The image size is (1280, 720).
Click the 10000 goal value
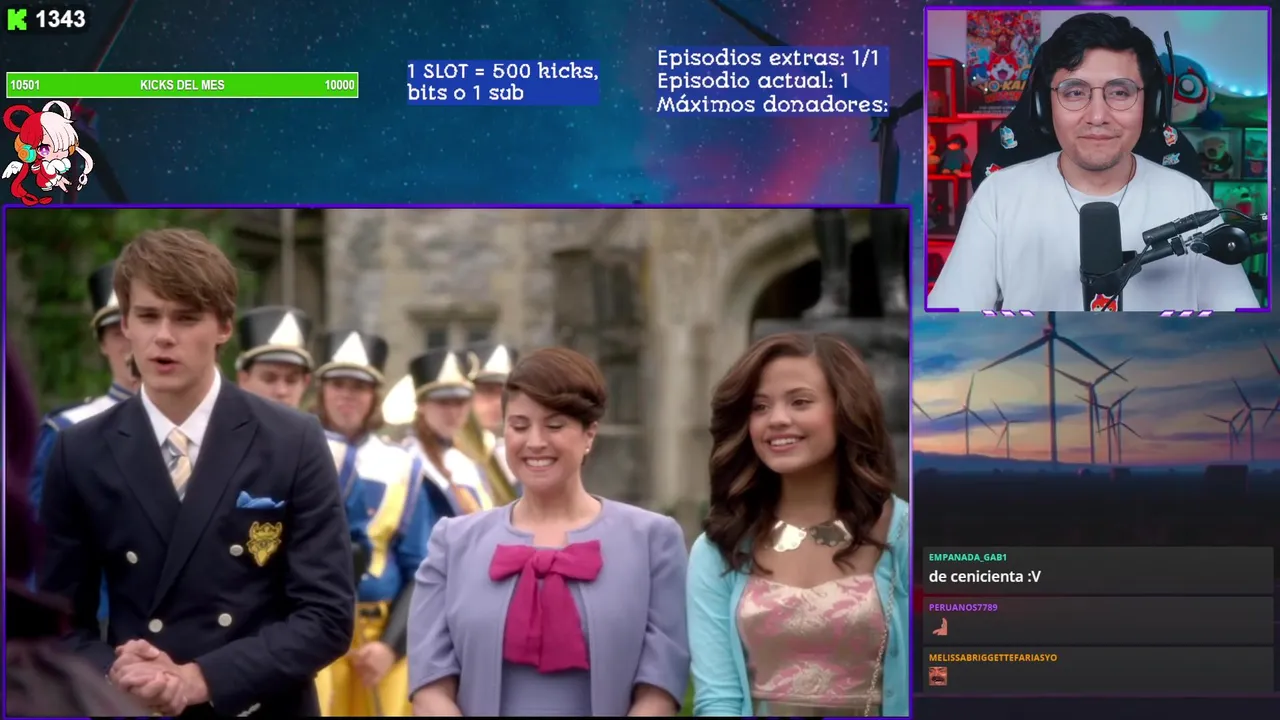(x=339, y=85)
